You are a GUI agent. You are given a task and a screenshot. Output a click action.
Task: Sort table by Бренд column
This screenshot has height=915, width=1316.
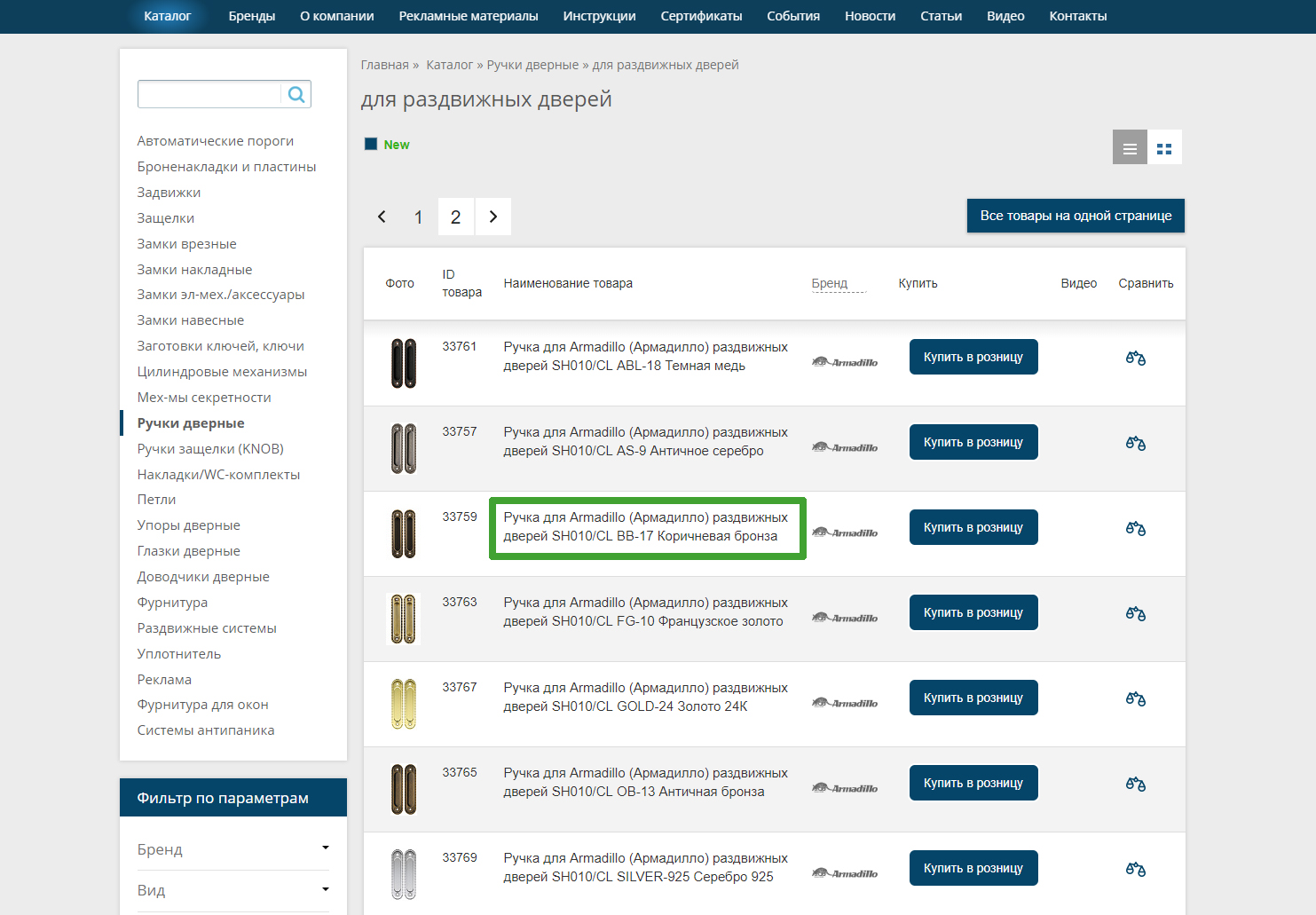pyautogui.click(x=830, y=283)
